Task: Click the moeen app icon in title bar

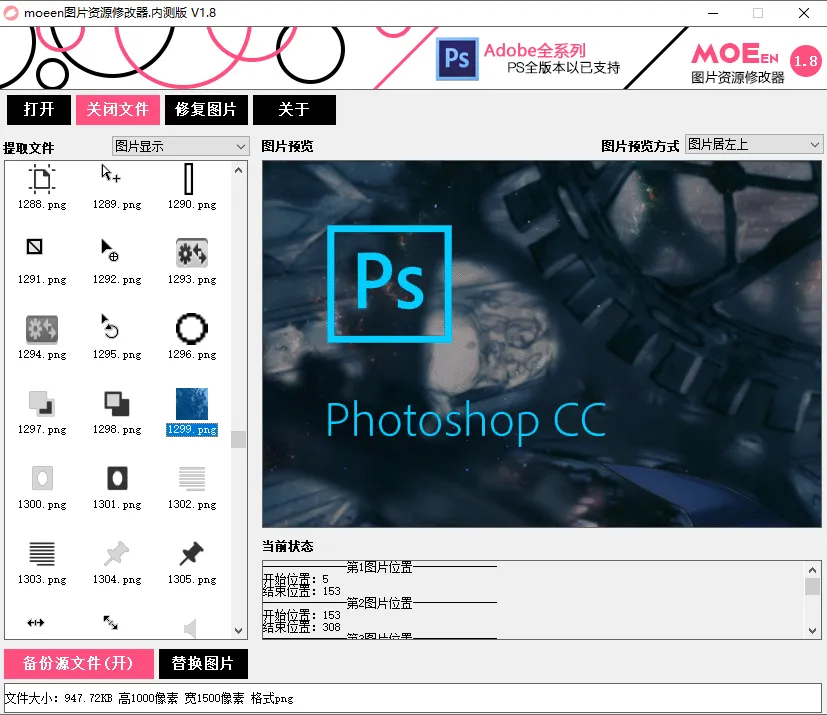Action: click(11, 13)
